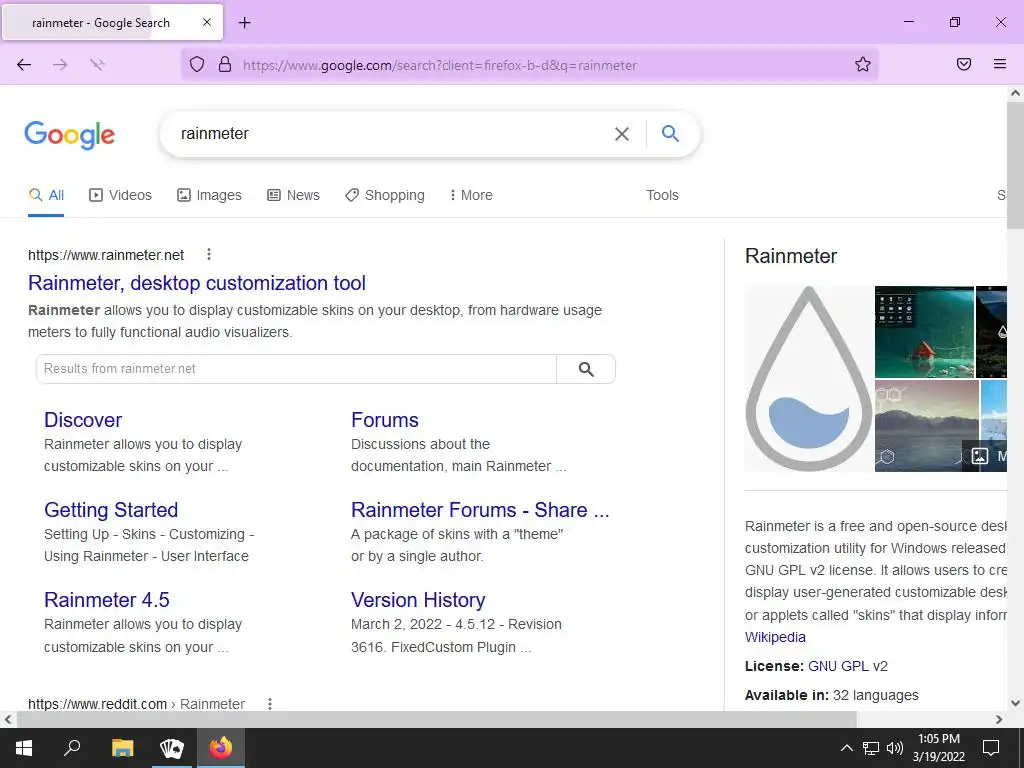
Task: Switch to the Shopping results tab
Action: pos(385,195)
